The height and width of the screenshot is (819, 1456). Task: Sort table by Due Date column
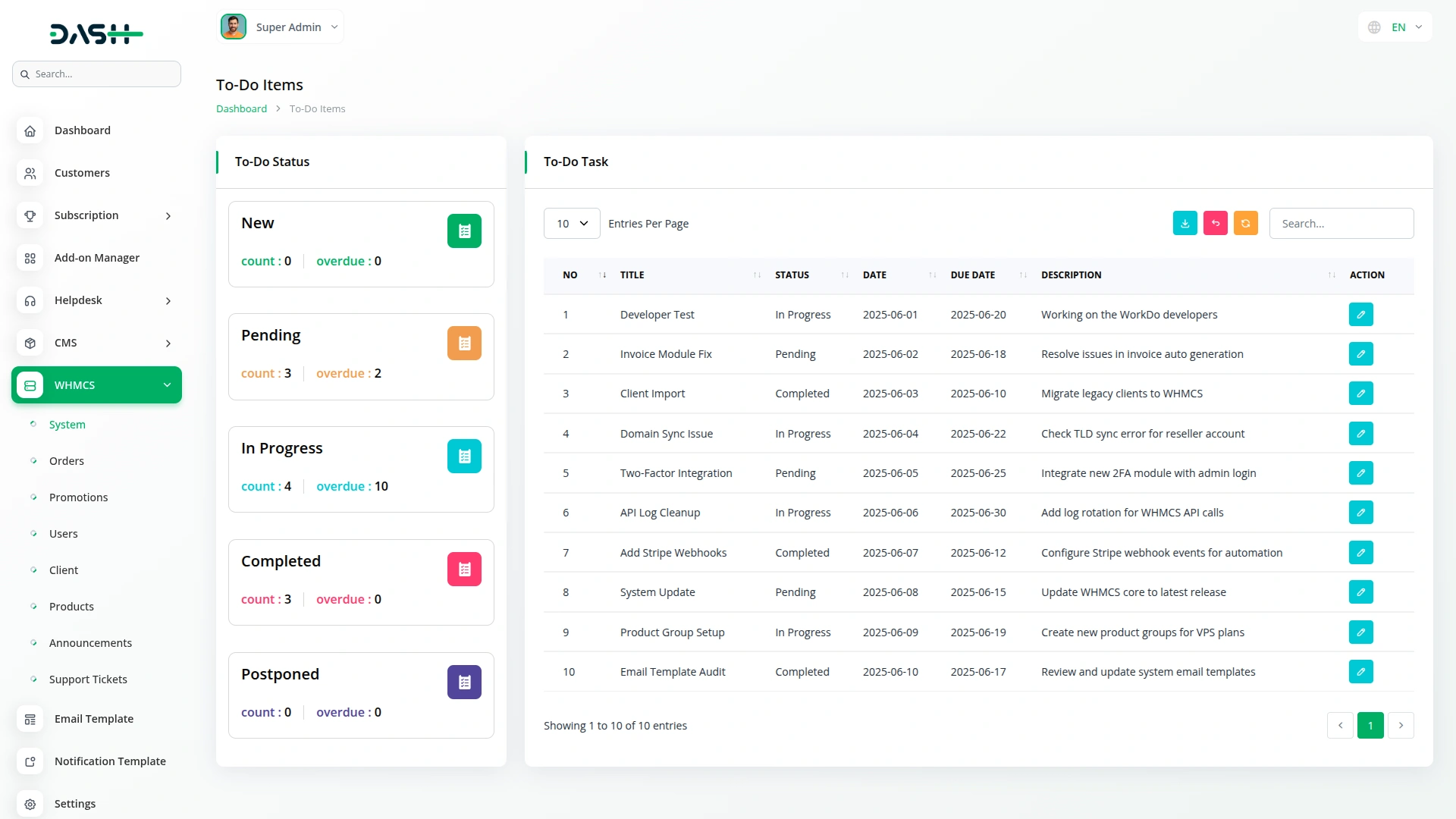973,275
